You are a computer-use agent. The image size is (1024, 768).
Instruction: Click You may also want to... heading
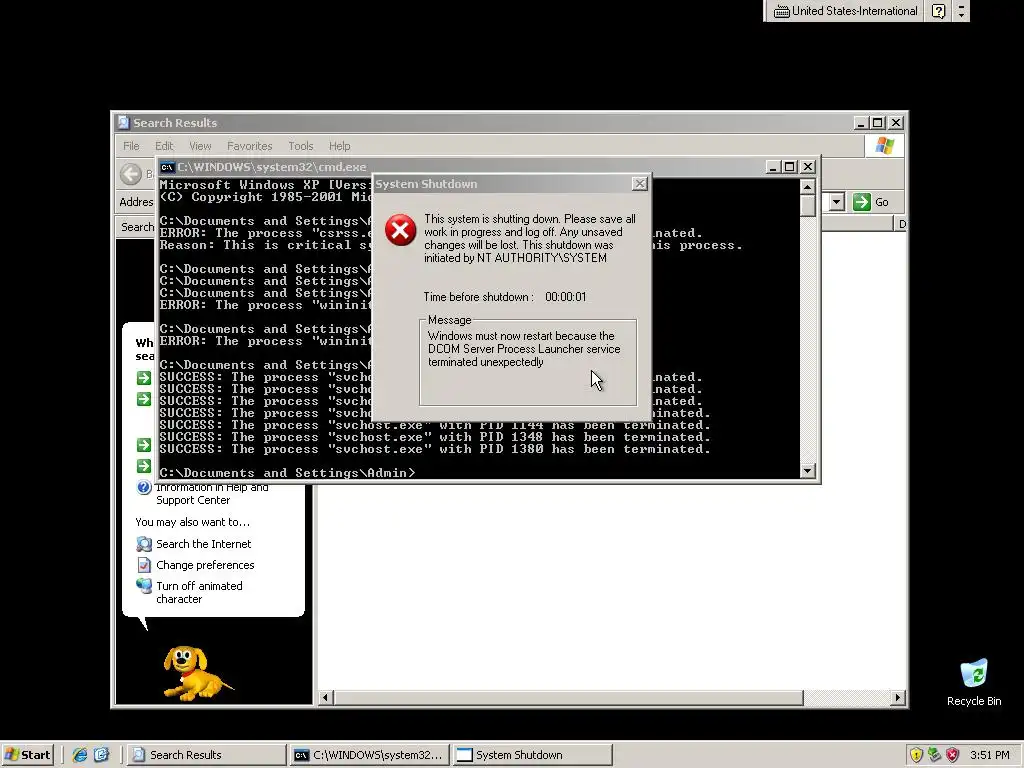[x=192, y=522]
